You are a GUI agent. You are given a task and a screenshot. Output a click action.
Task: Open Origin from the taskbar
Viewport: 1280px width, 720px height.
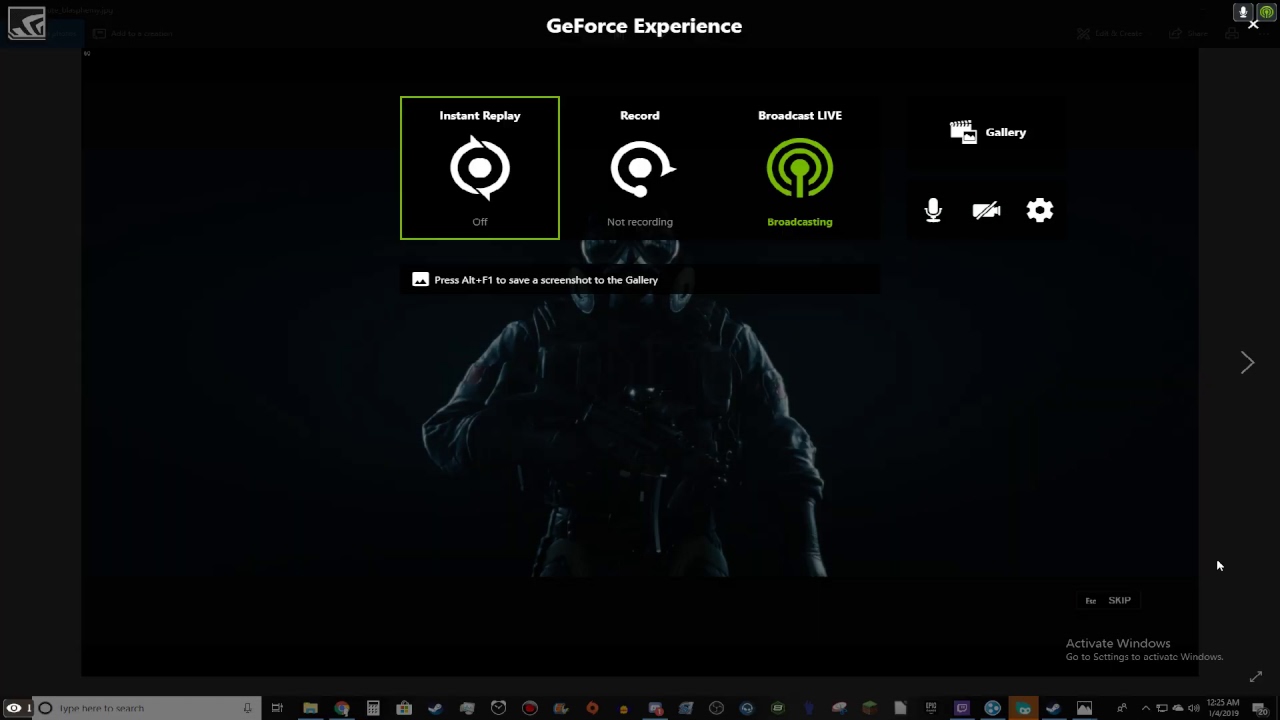592,708
